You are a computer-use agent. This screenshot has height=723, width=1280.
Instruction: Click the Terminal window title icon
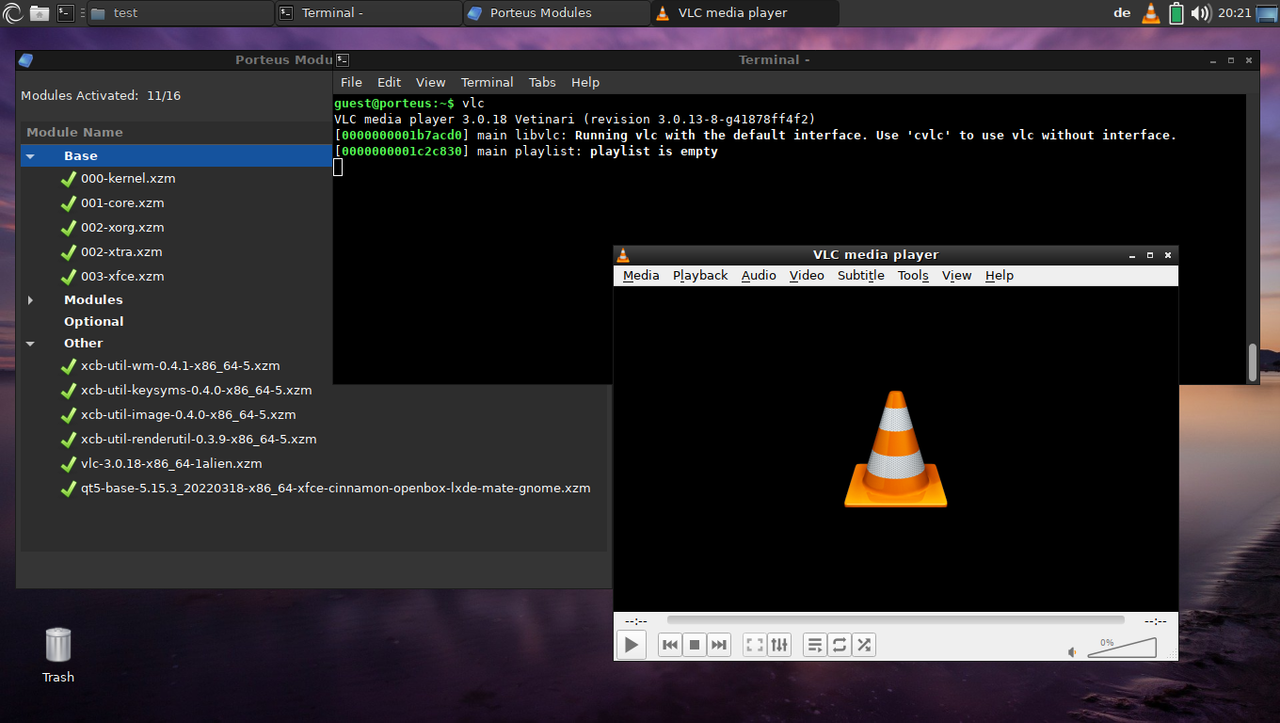342,60
